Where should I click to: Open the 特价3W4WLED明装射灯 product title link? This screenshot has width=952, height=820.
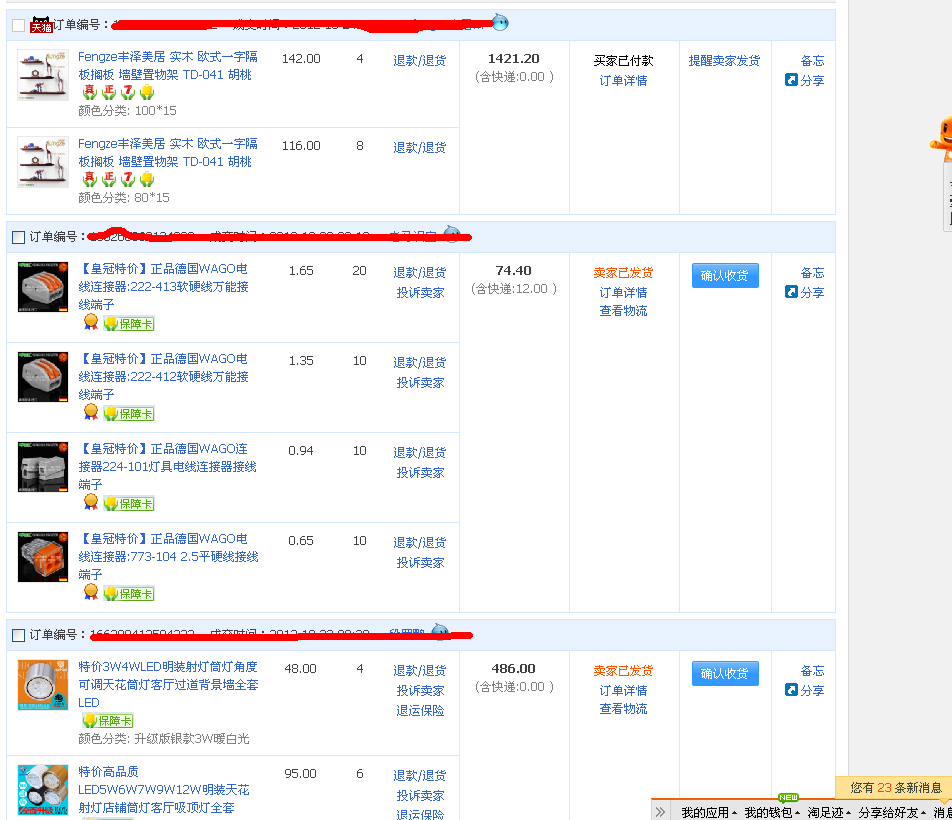168,685
